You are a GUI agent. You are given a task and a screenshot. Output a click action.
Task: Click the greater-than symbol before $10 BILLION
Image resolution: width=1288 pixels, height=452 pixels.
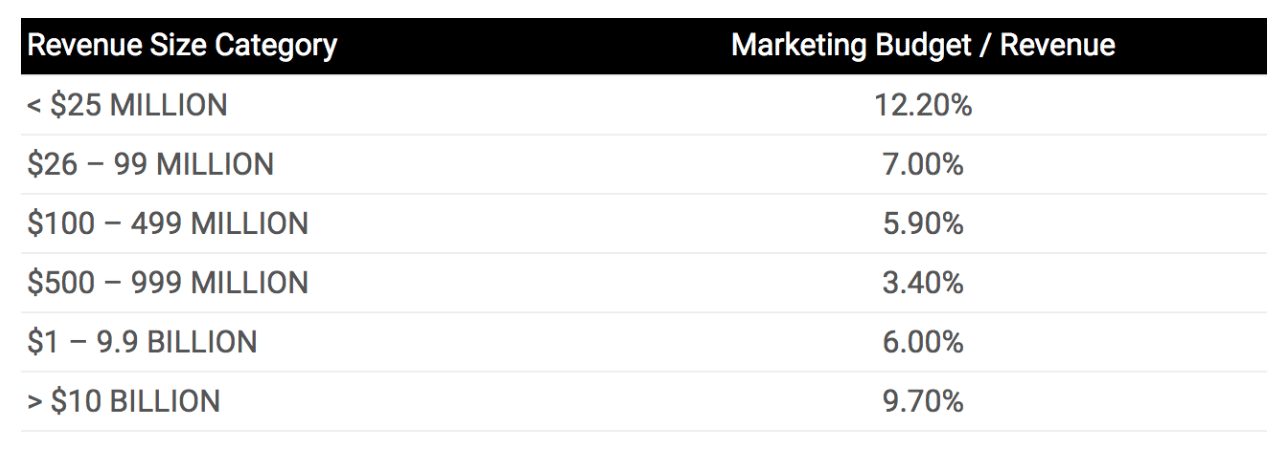[35, 403]
